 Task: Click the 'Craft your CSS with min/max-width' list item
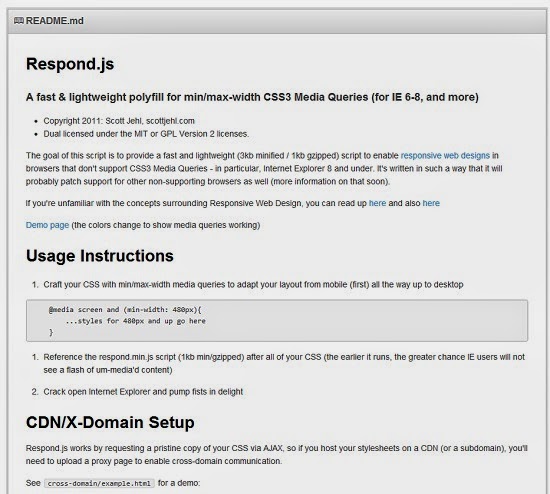(x=253, y=284)
